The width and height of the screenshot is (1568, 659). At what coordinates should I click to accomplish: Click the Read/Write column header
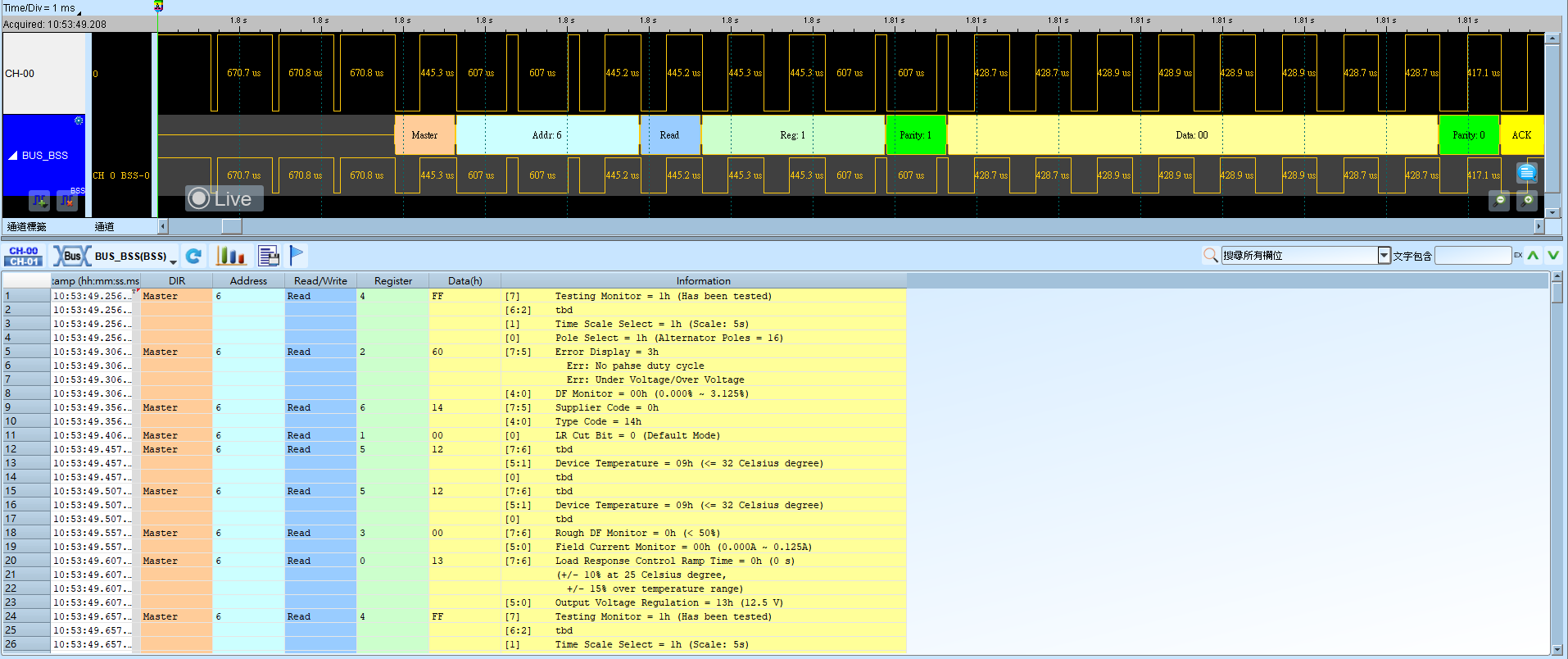[320, 280]
